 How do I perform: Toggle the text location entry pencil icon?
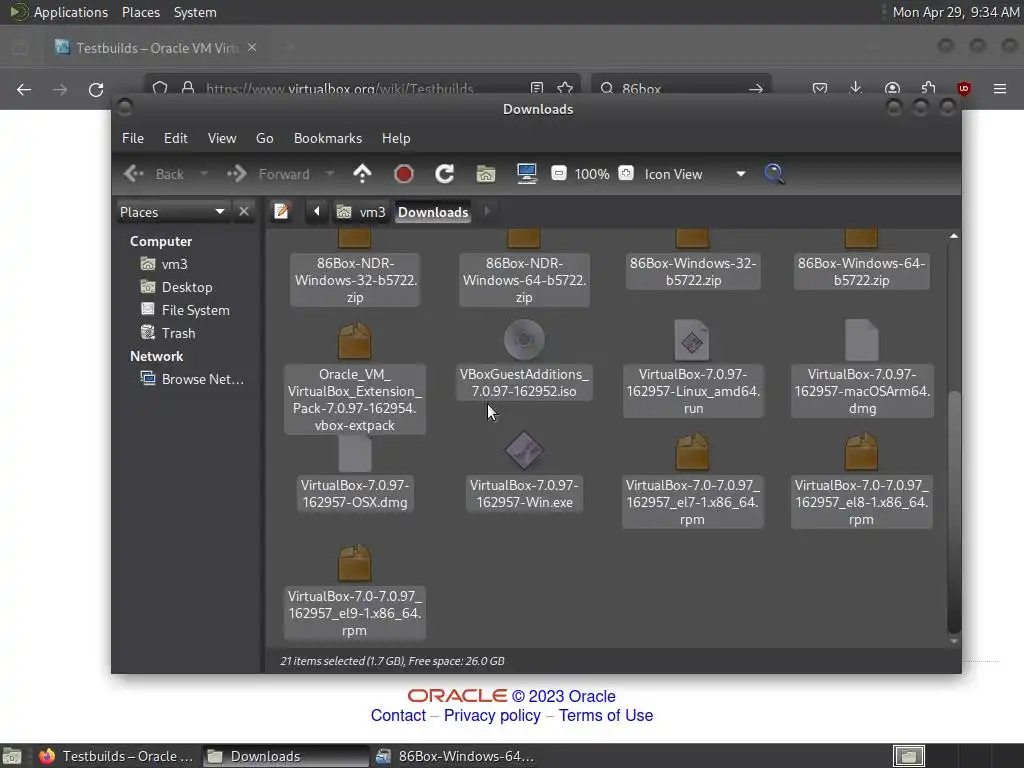coord(281,212)
